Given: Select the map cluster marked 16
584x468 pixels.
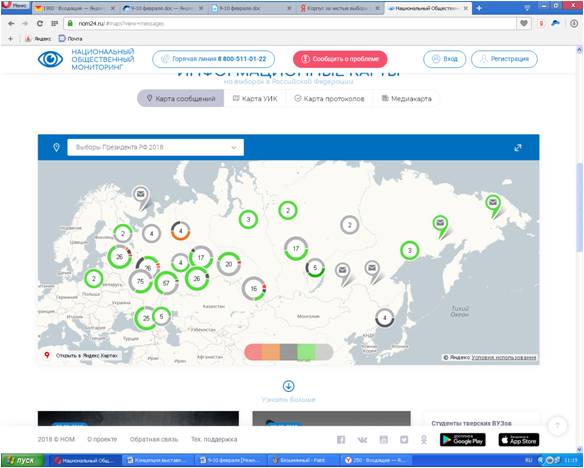Looking at the screenshot, I should coord(254,289).
